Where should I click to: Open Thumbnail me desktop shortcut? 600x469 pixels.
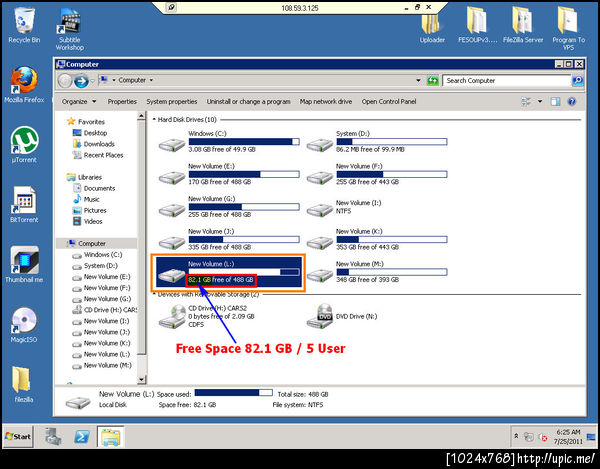(x=24, y=264)
